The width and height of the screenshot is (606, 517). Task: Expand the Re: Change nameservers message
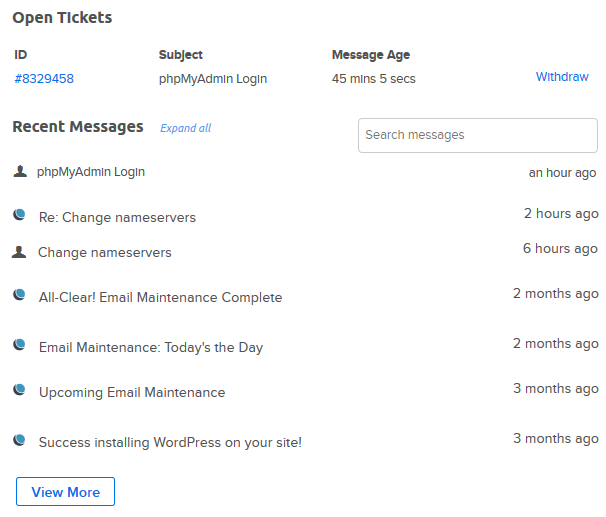[x=117, y=217]
